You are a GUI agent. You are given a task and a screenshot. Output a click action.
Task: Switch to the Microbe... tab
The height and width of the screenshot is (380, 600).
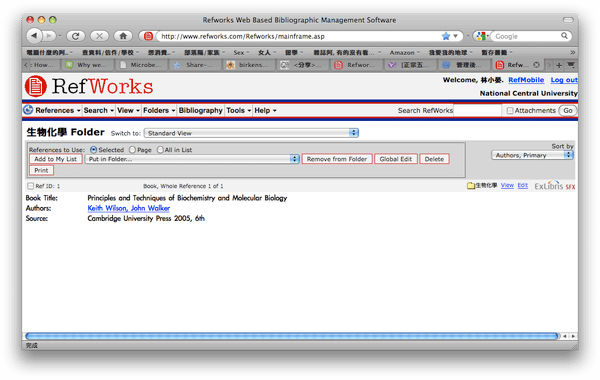click(141, 65)
